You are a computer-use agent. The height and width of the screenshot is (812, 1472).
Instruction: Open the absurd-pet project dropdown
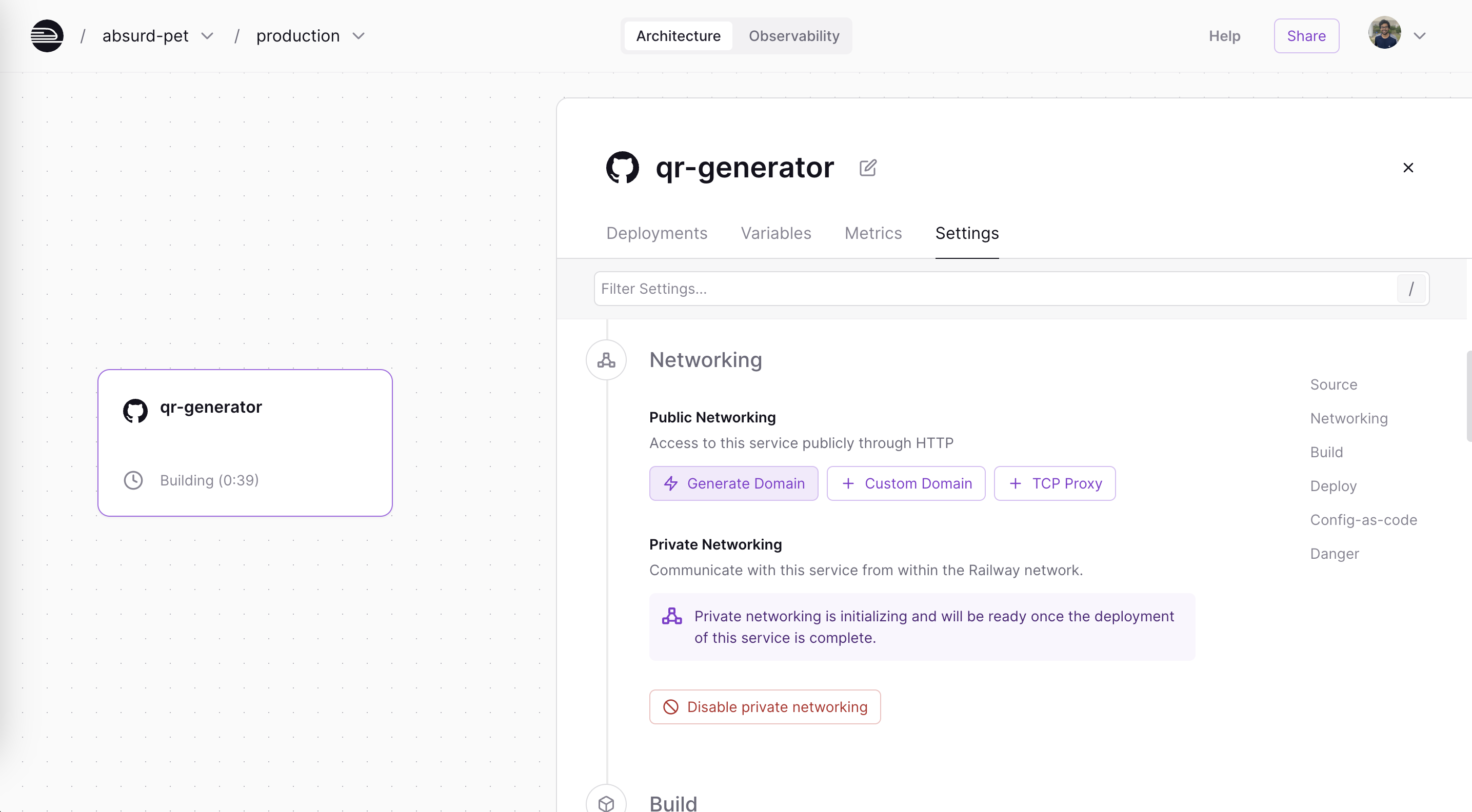tap(207, 35)
